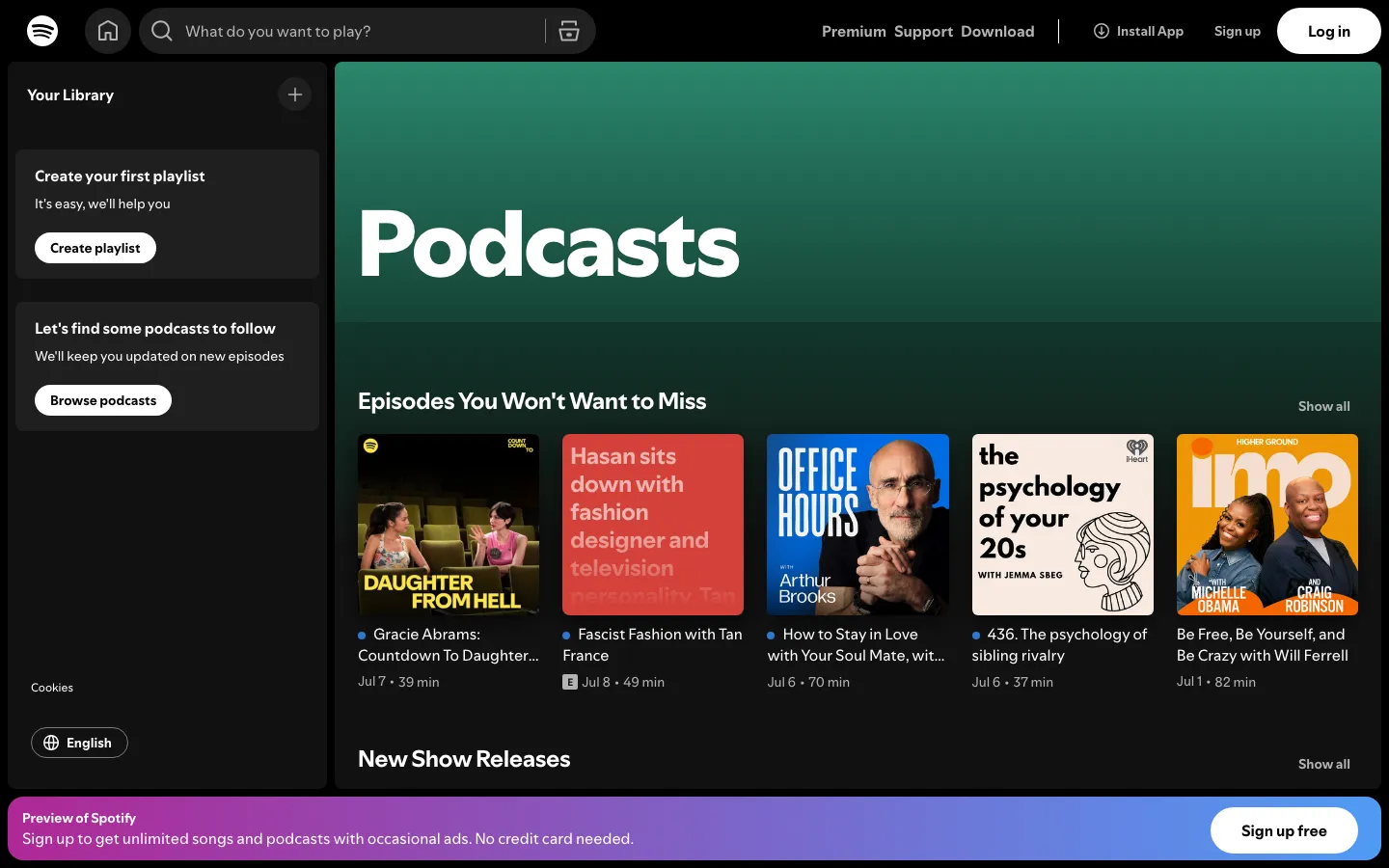This screenshot has height=868, width=1389.
Task: Click the globe icon on the English button
Action: (x=51, y=743)
